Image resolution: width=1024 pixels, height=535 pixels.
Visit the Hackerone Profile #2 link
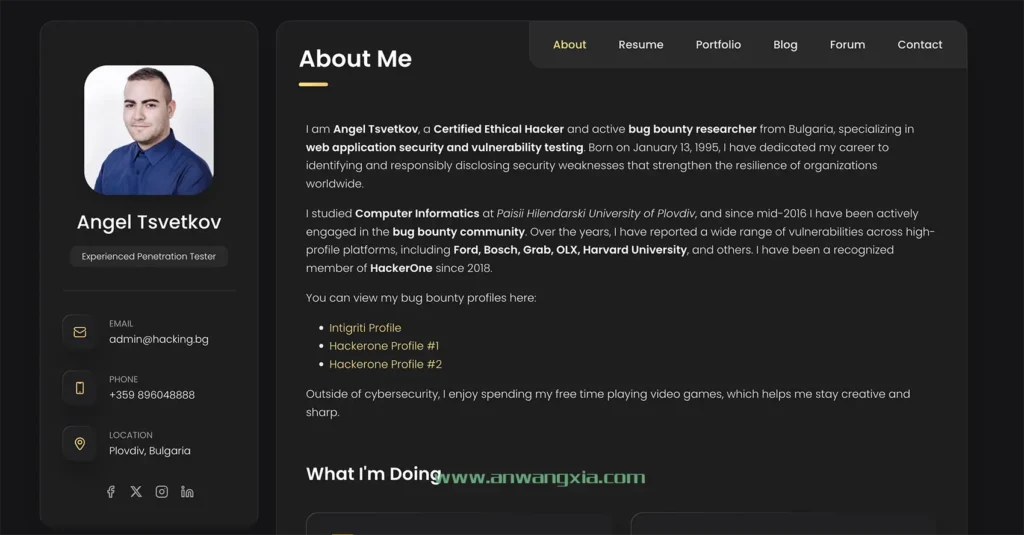pyautogui.click(x=385, y=364)
